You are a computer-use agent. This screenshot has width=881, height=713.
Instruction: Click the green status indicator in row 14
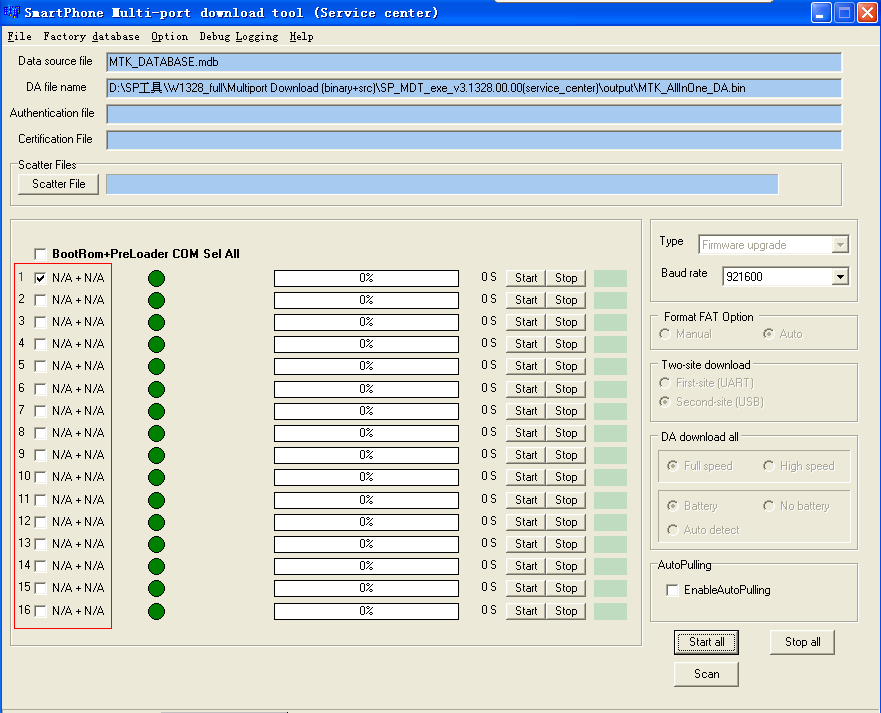point(156,566)
